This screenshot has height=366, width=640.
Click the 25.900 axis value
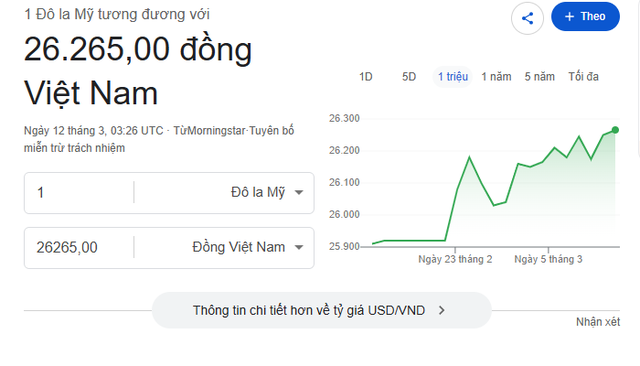(x=344, y=246)
